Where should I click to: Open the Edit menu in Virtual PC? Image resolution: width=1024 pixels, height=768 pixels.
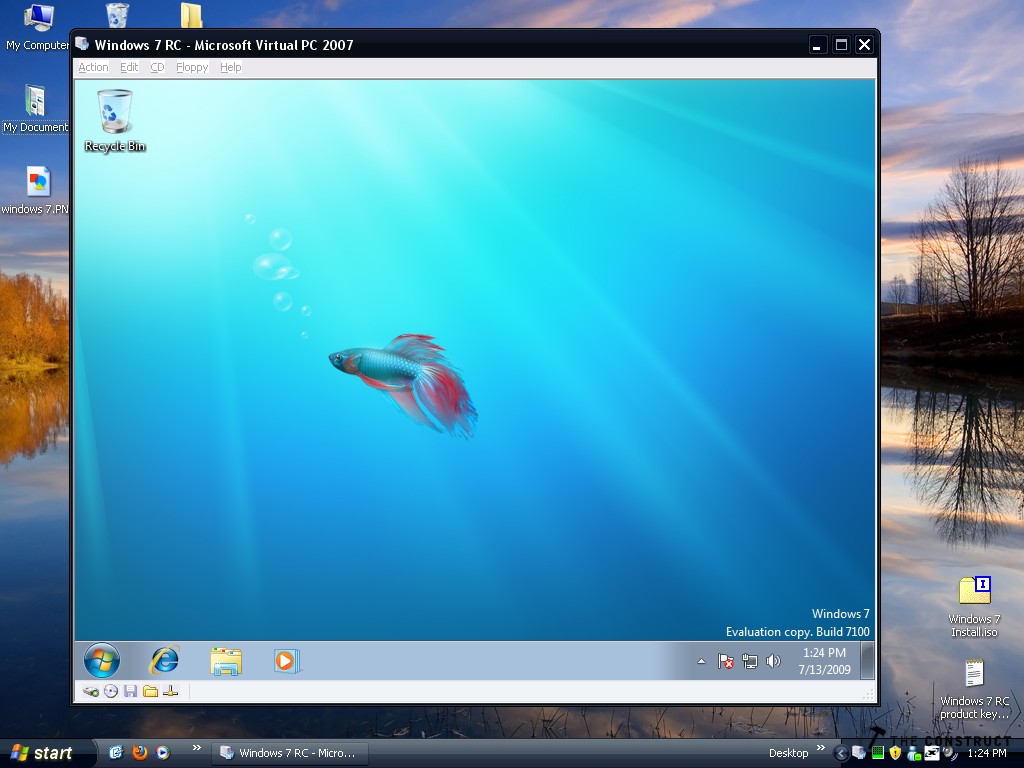(129, 67)
